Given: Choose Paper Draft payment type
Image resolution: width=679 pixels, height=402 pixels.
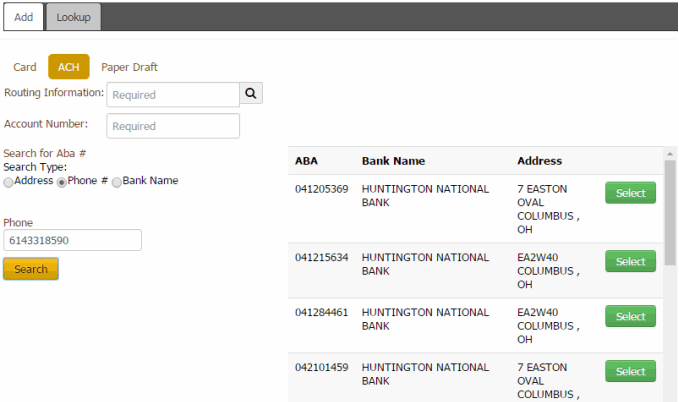Looking at the screenshot, I should click(129, 67).
